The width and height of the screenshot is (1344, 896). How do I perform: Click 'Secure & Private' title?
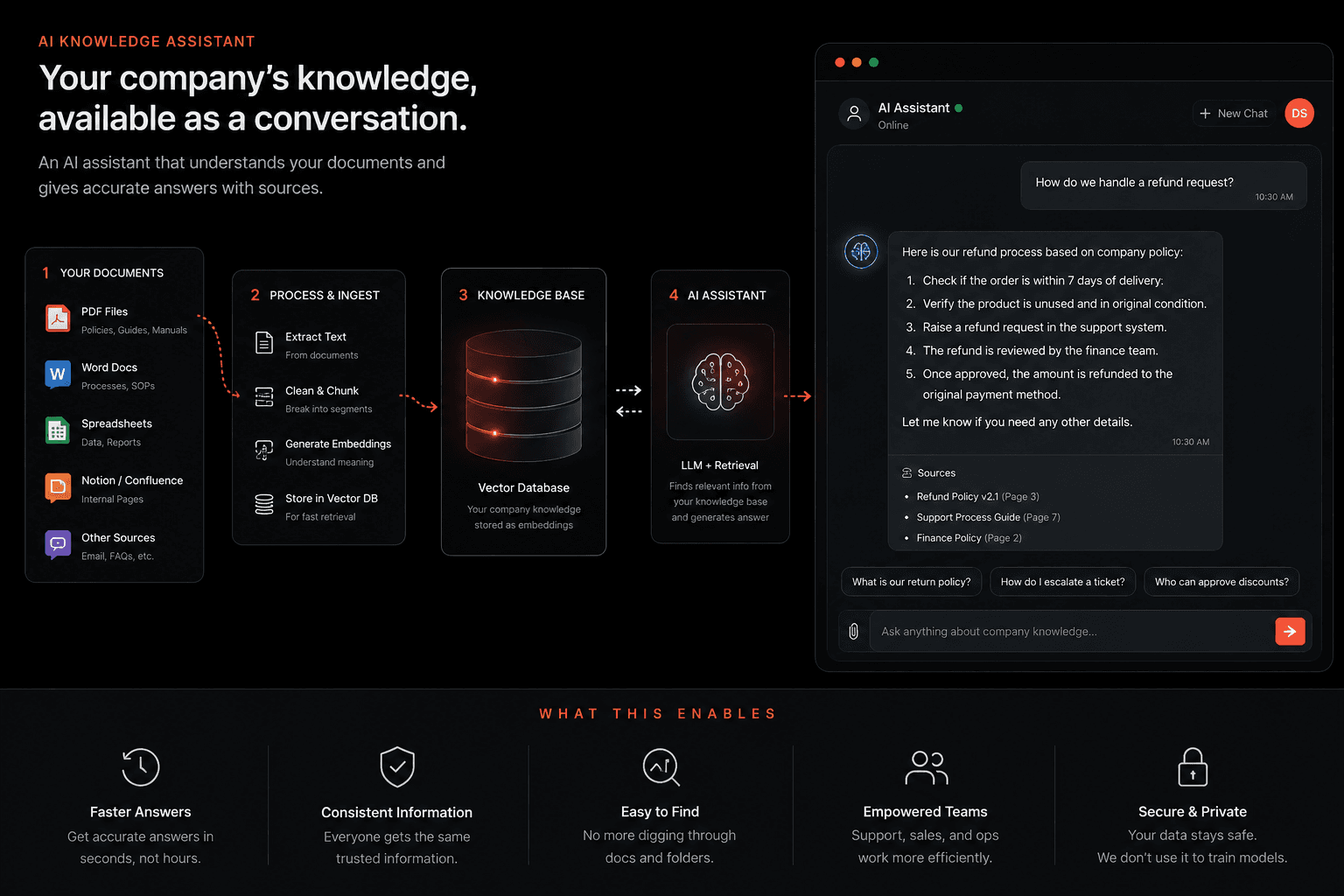point(1193,812)
